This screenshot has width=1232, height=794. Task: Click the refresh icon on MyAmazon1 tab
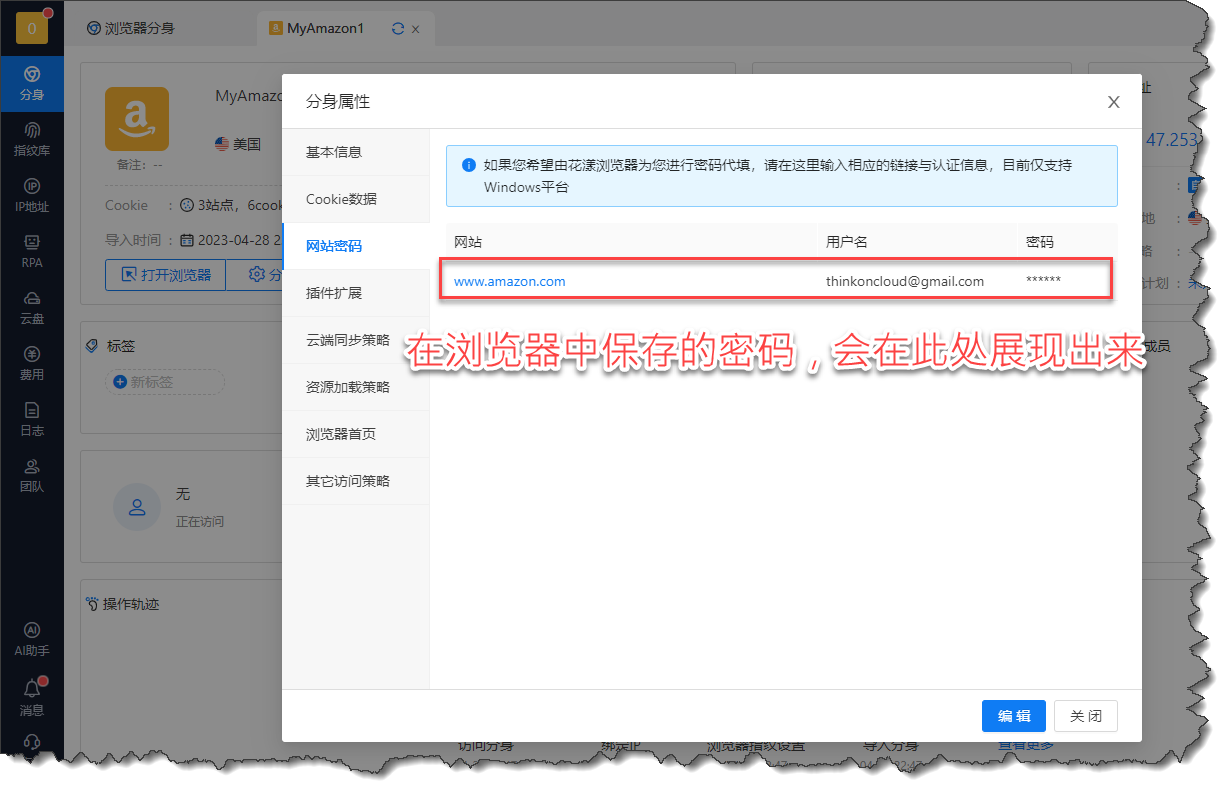click(x=398, y=29)
